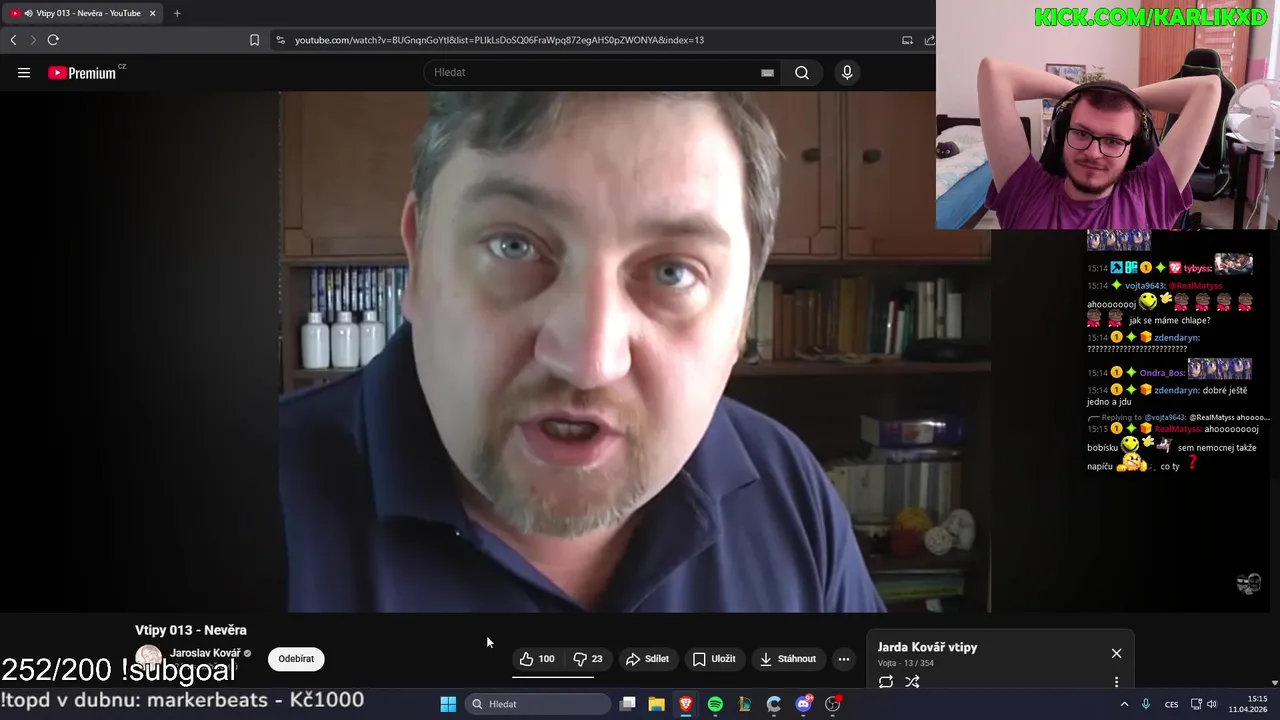Open the Jarda Kovář vtipy playlist title
Viewport: 1280px width, 720px height.
coord(927,647)
